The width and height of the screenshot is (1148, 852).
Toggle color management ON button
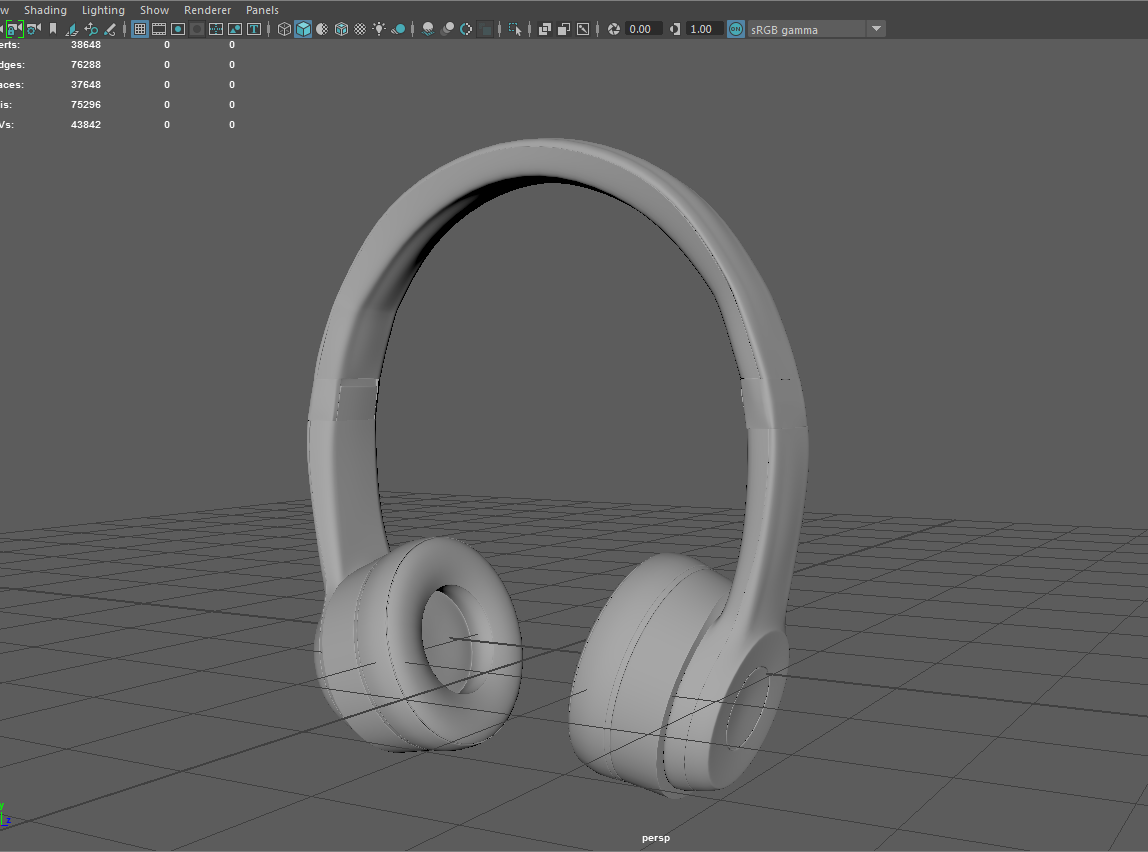point(736,29)
